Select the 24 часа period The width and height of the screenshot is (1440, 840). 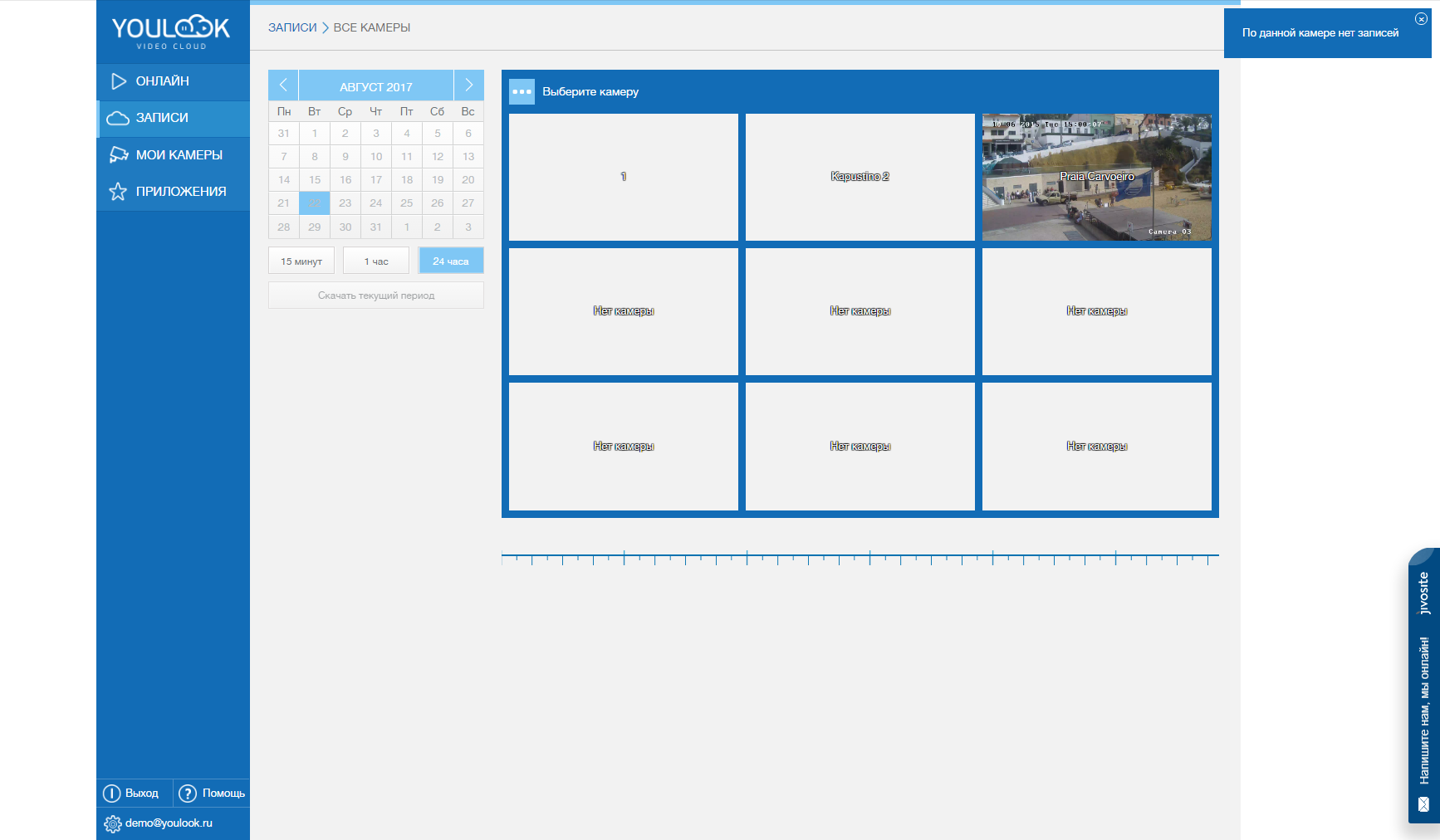(451, 261)
